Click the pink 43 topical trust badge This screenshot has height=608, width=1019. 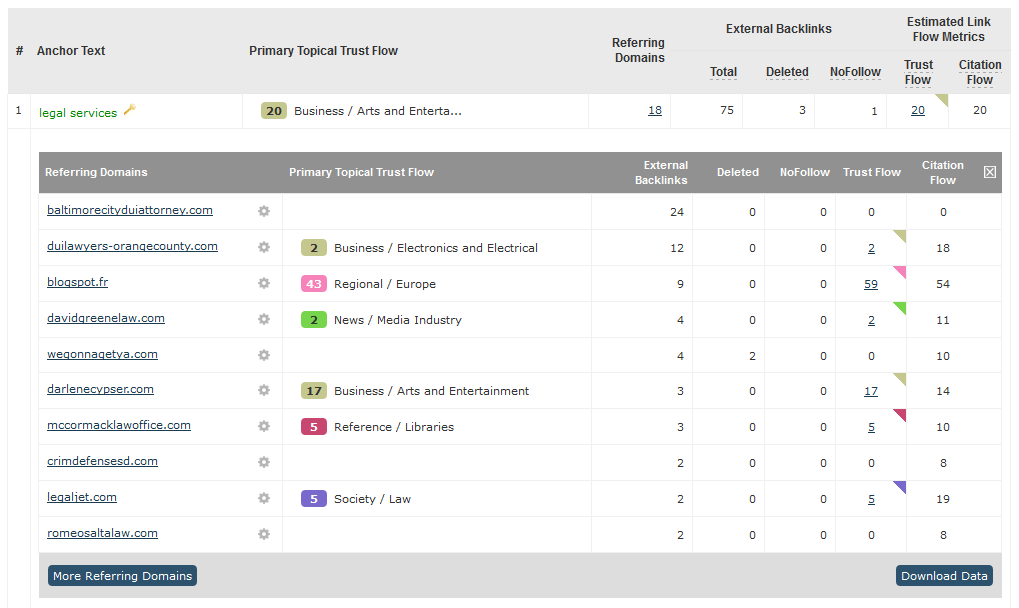(314, 284)
